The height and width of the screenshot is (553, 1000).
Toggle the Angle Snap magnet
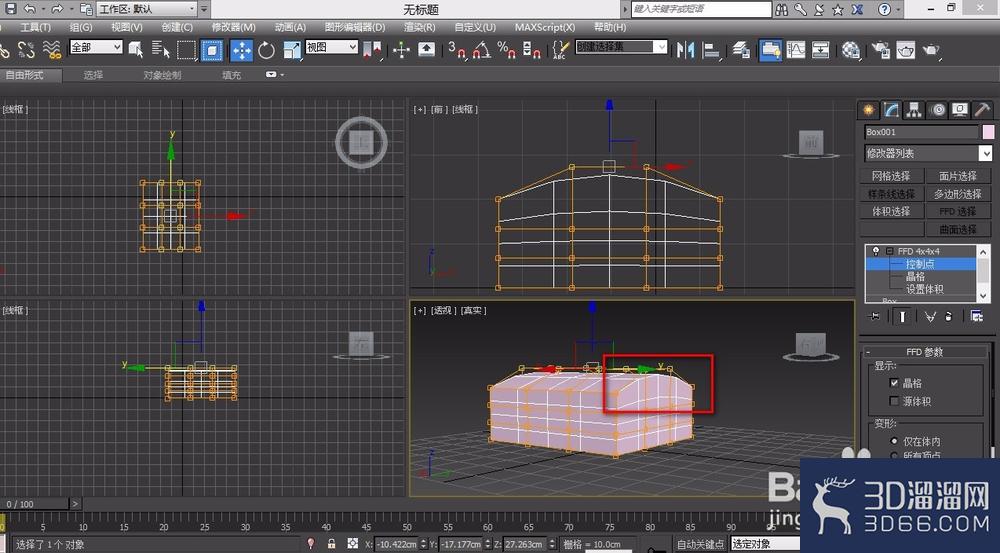pos(482,50)
